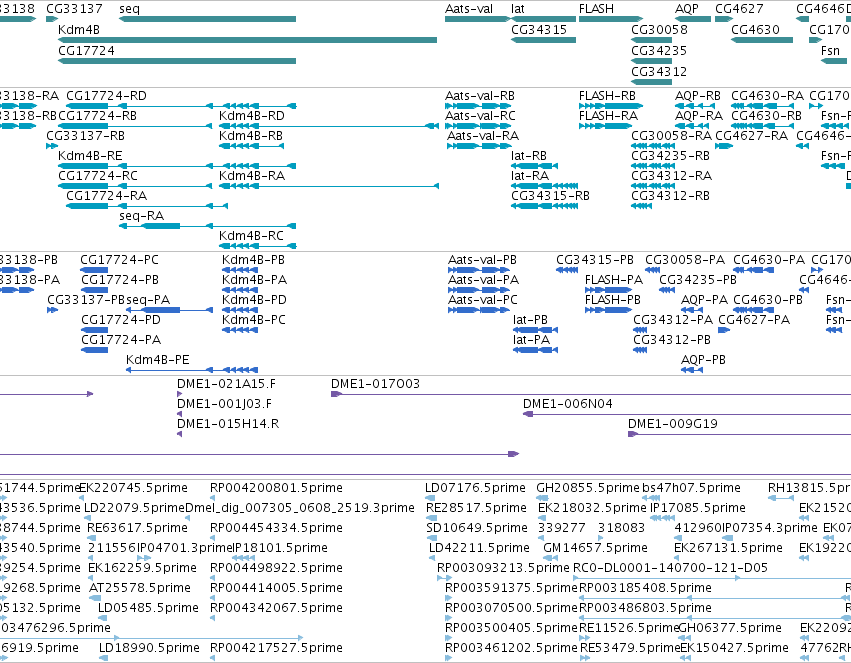Screen dimensions: 851x663
Task: Click protein Kdm4B-PE
Action: [x=192, y=369]
